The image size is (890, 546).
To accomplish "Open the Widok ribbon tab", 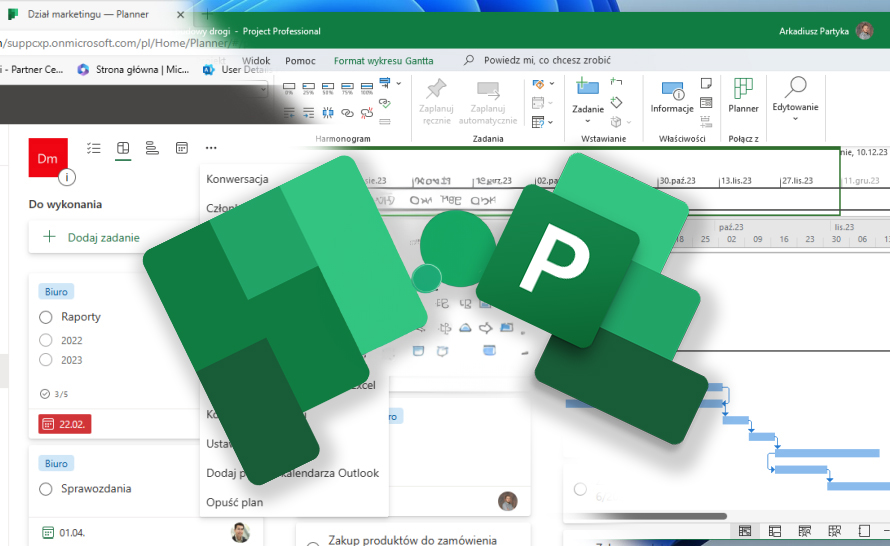I will 256,61.
